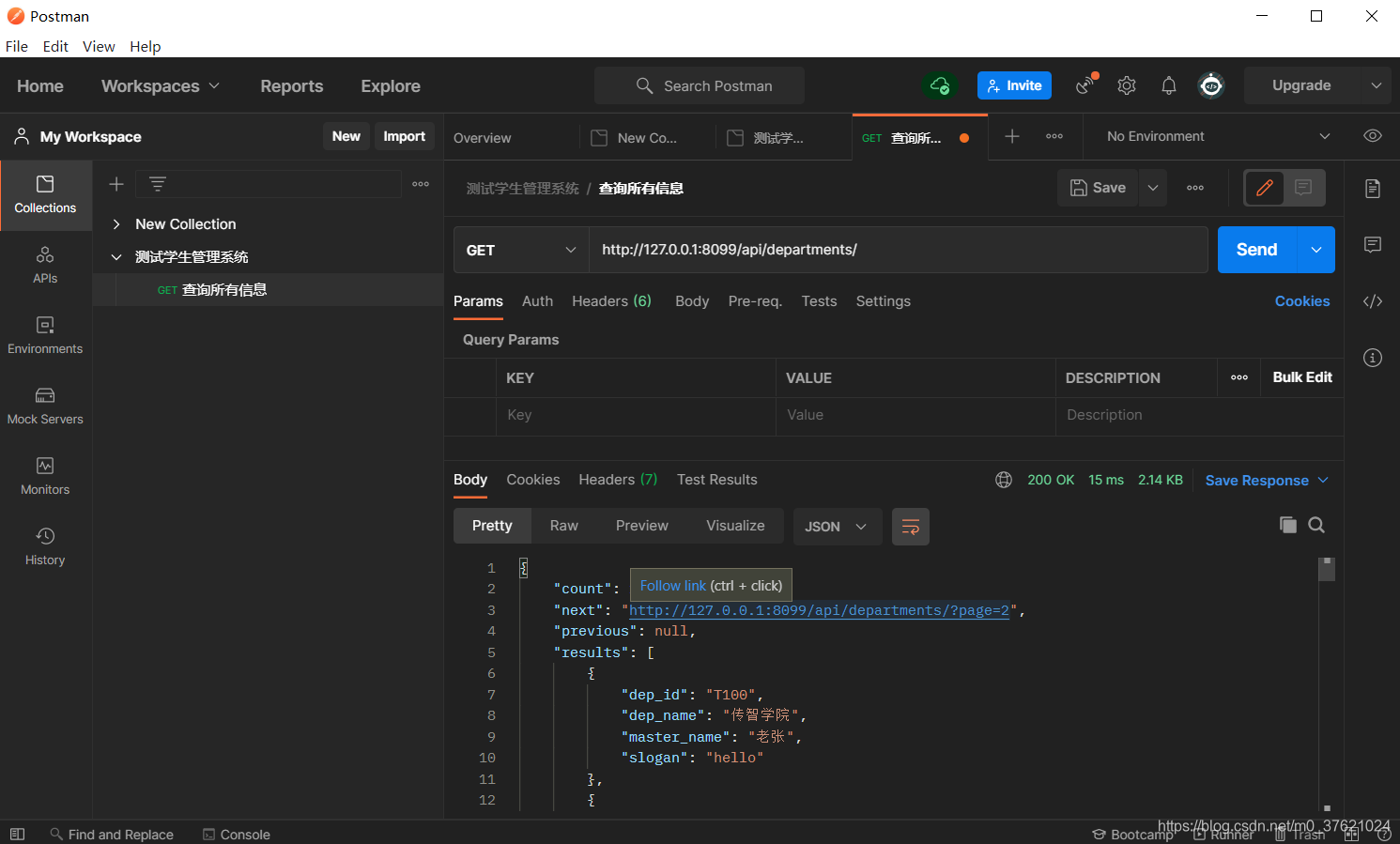Collapse the 测试学生管理系统 collection

pyautogui.click(x=116, y=256)
